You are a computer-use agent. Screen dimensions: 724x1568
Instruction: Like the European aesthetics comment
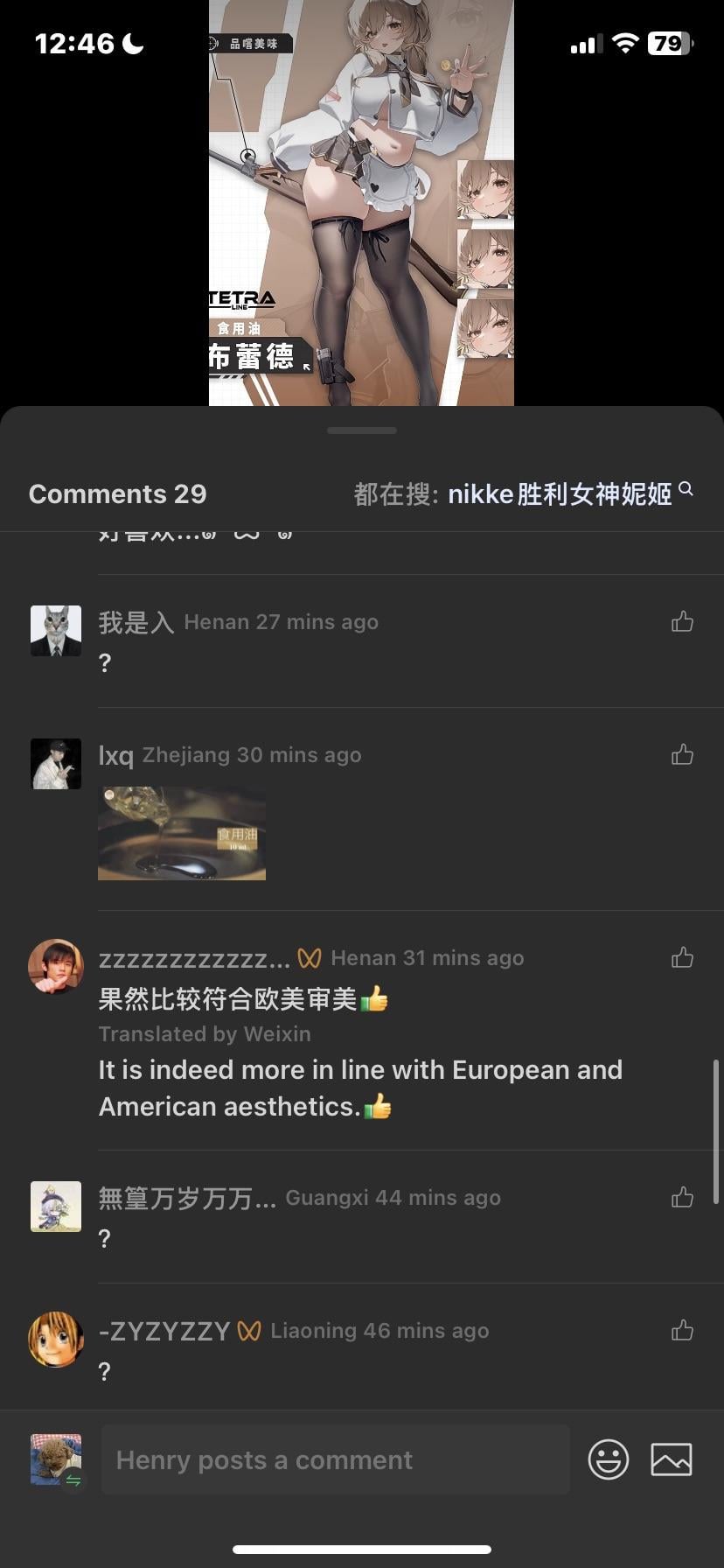click(682, 958)
